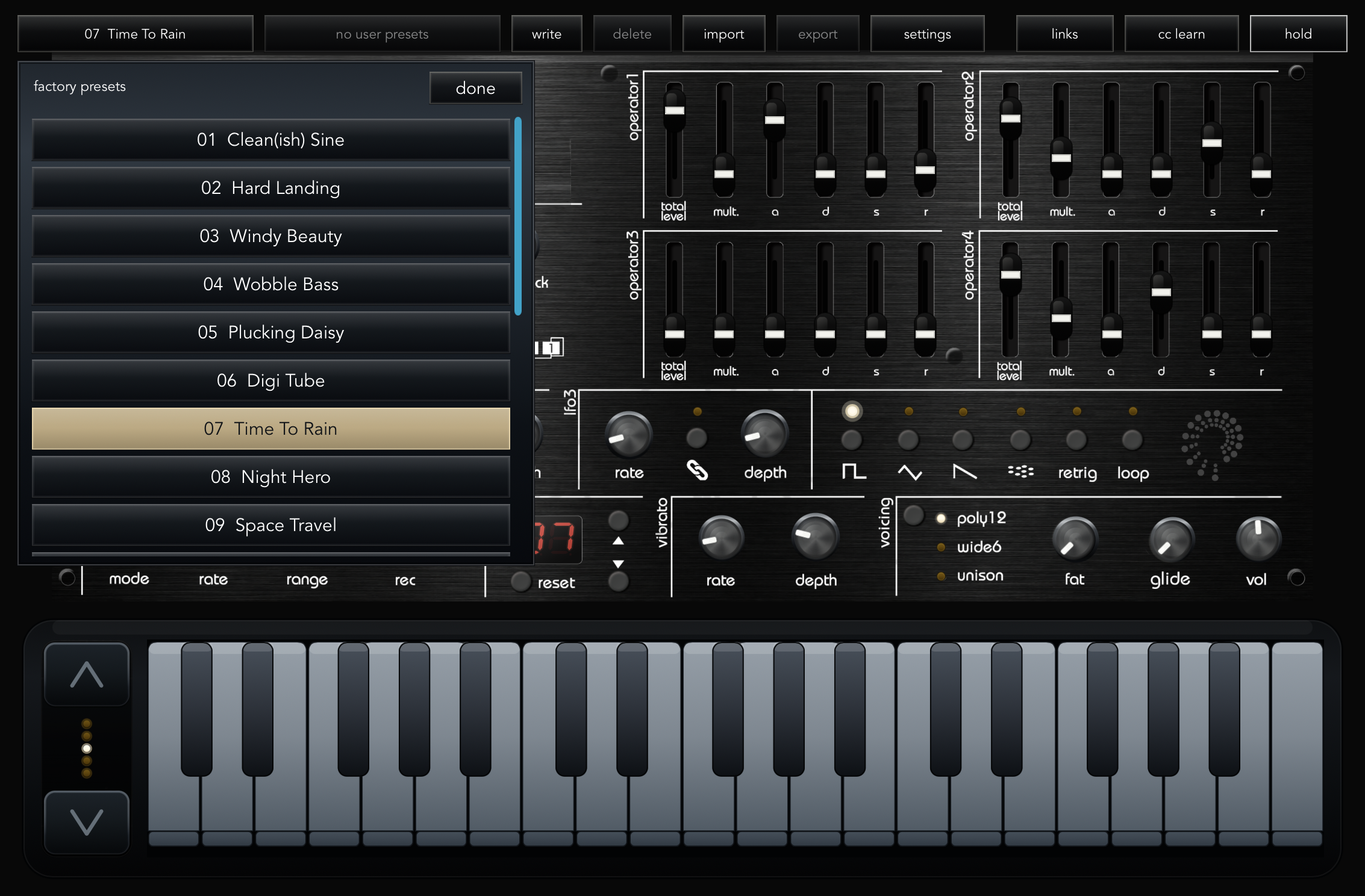Click the export button
Image resolution: width=1365 pixels, height=896 pixels.
coord(817,34)
